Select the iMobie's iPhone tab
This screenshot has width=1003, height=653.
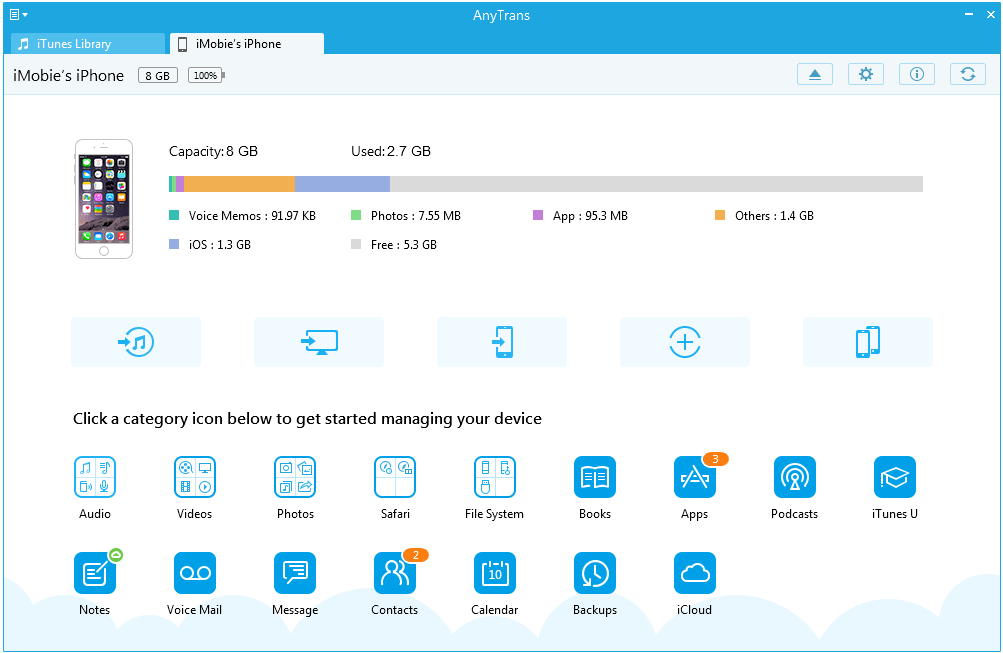(245, 43)
